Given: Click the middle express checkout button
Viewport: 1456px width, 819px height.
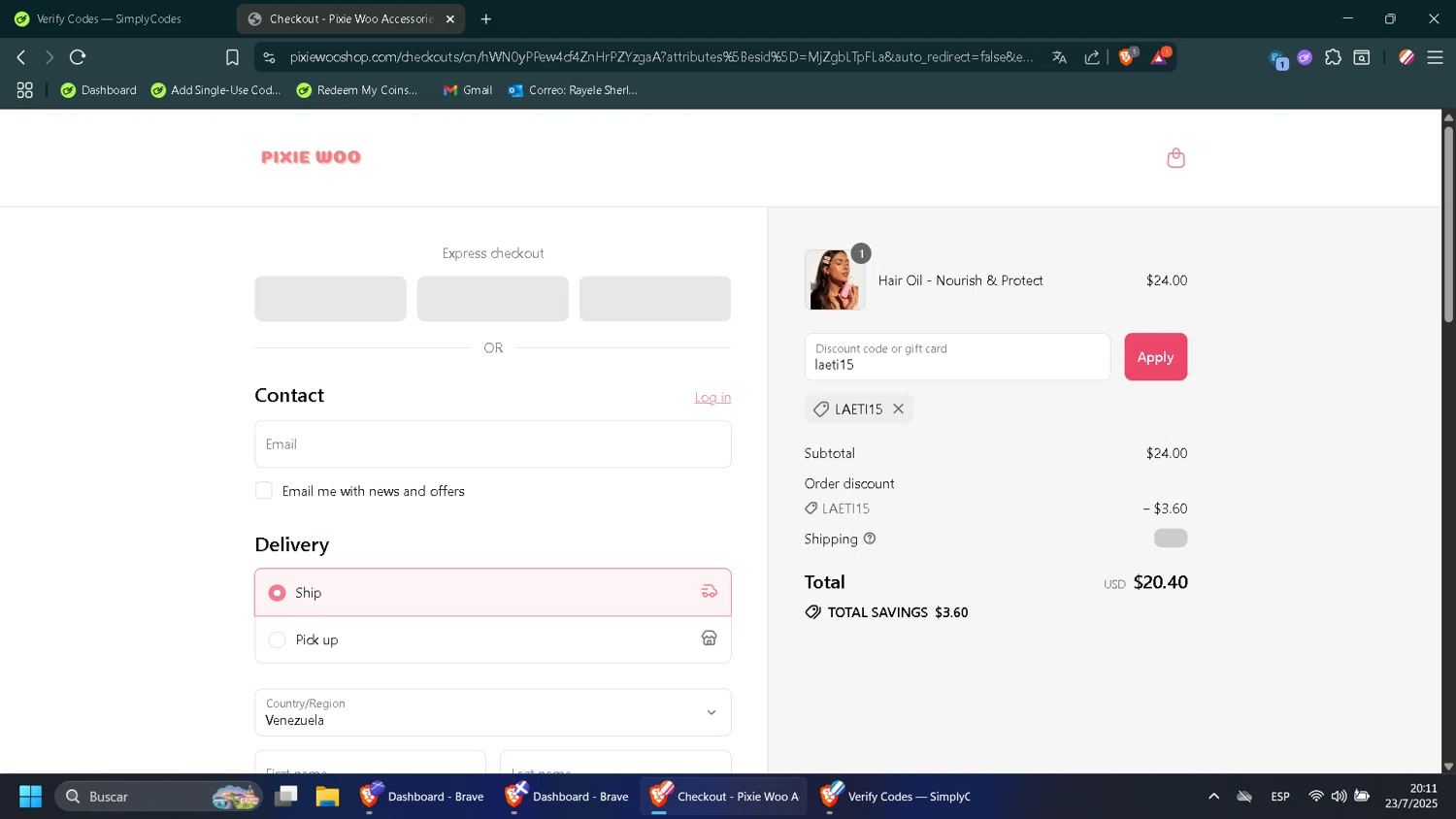Looking at the screenshot, I should (492, 299).
